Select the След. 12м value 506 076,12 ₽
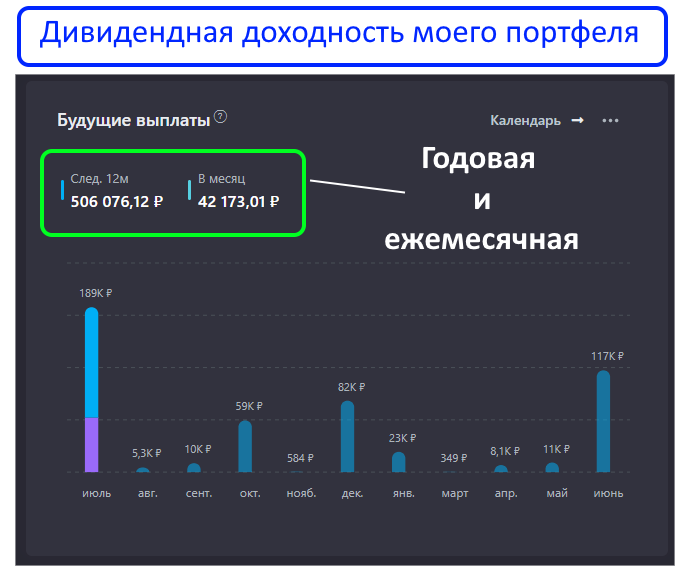This screenshot has width=691, height=579. click(x=117, y=202)
